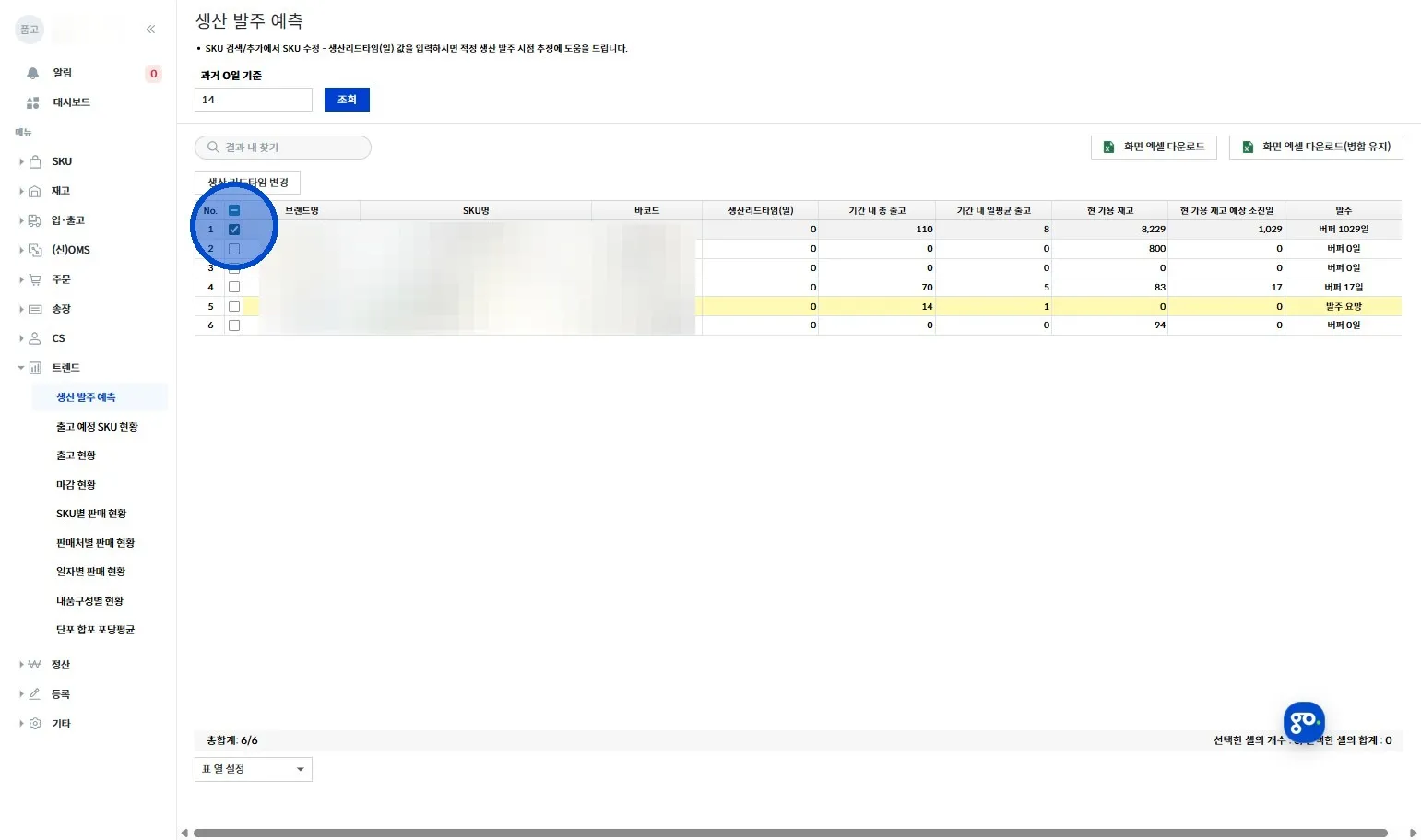Open the 마감 현황 menu item
The height and width of the screenshot is (840, 1421).
tap(76, 485)
